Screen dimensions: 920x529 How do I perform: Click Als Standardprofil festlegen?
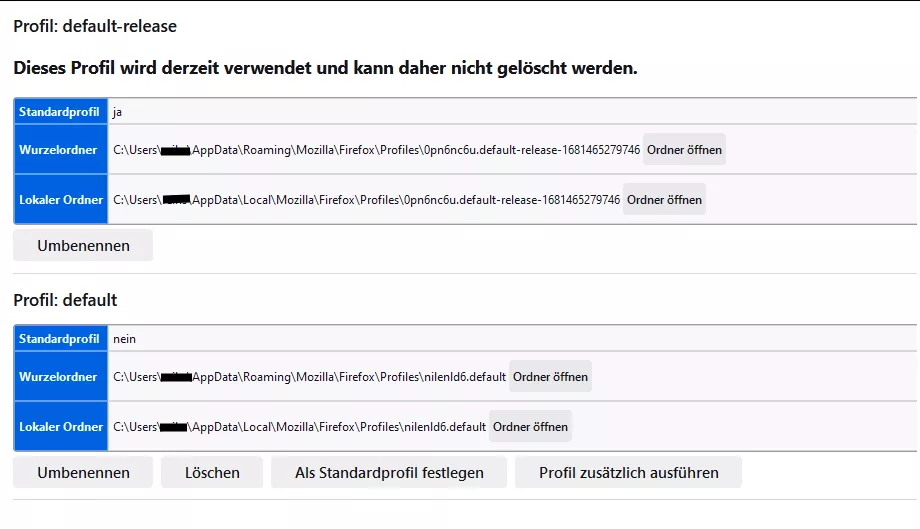(389, 473)
